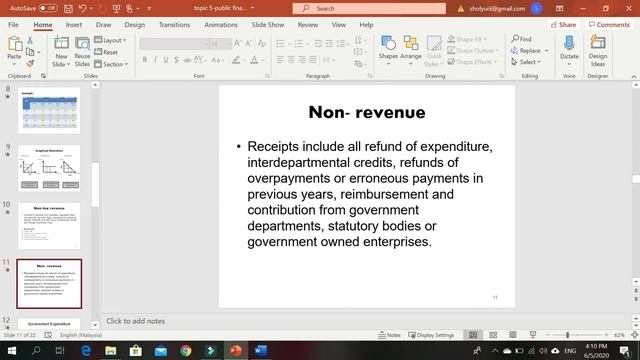Open the font name combo box

[174, 43]
